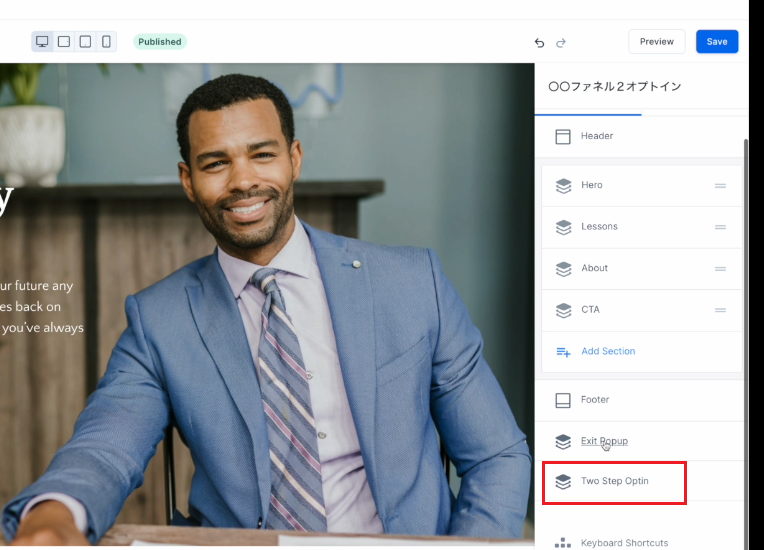The height and width of the screenshot is (550, 764).
Task: Click the Preview button
Action: [x=657, y=42]
